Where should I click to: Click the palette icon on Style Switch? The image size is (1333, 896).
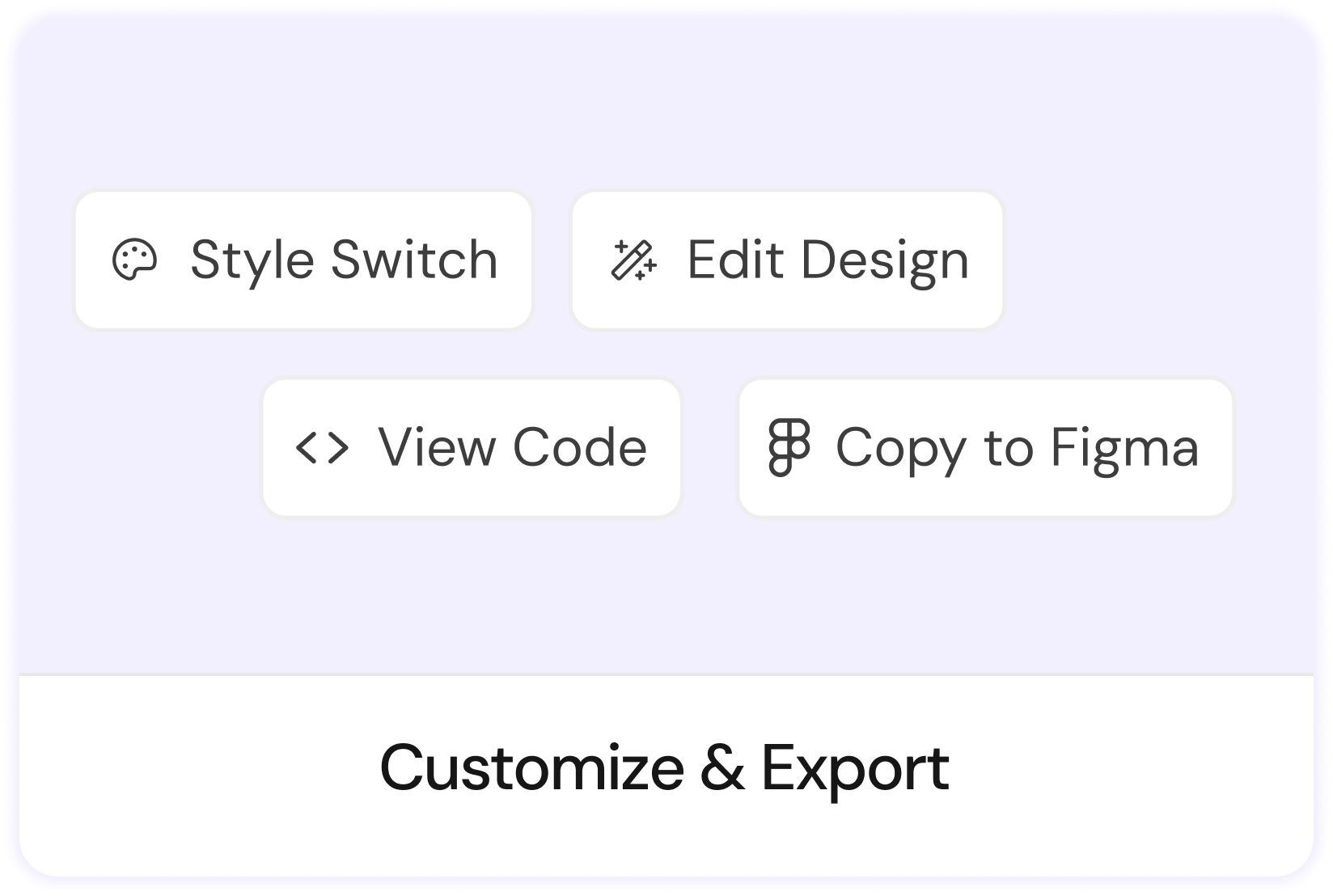pyautogui.click(x=134, y=260)
